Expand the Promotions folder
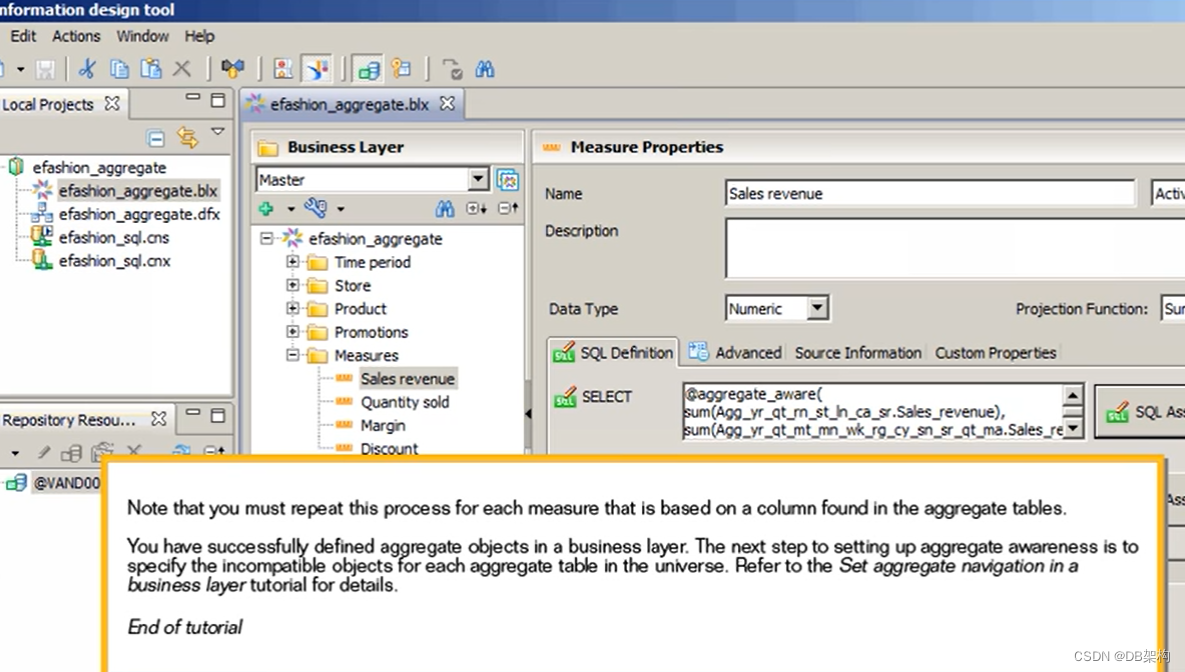The image size is (1185, 672). [x=292, y=331]
